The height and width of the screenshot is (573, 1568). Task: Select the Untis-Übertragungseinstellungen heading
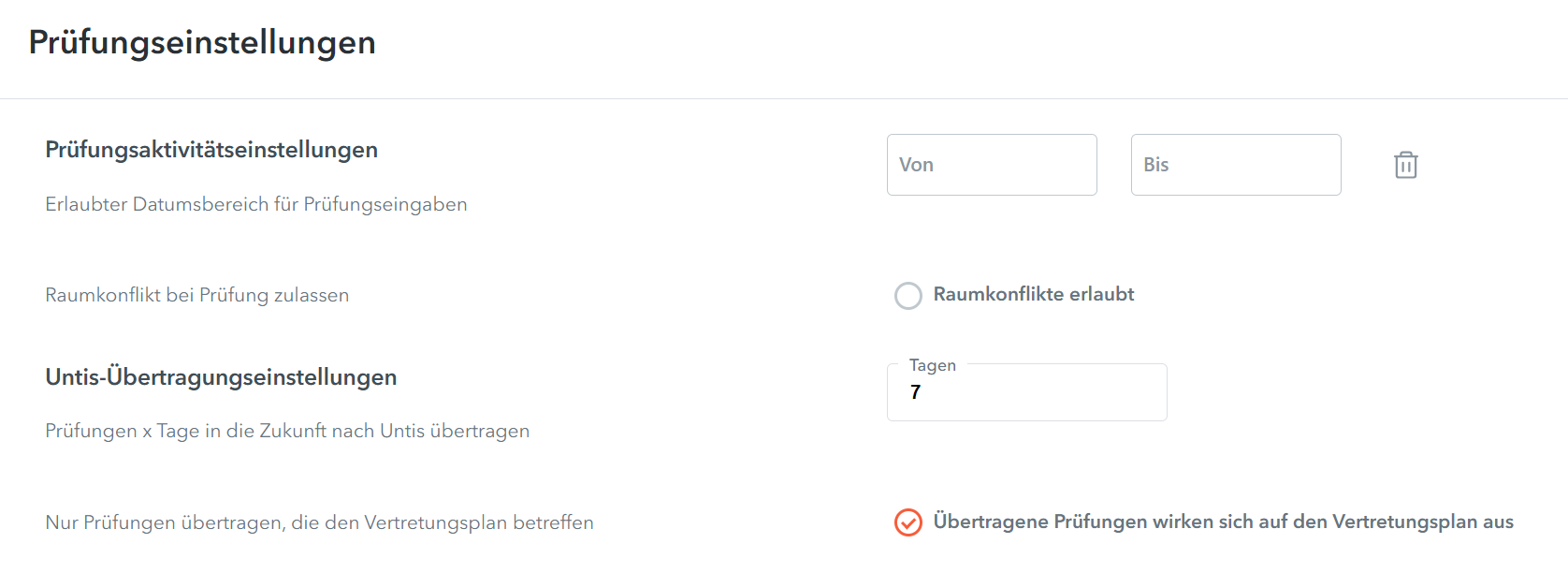coord(221,377)
